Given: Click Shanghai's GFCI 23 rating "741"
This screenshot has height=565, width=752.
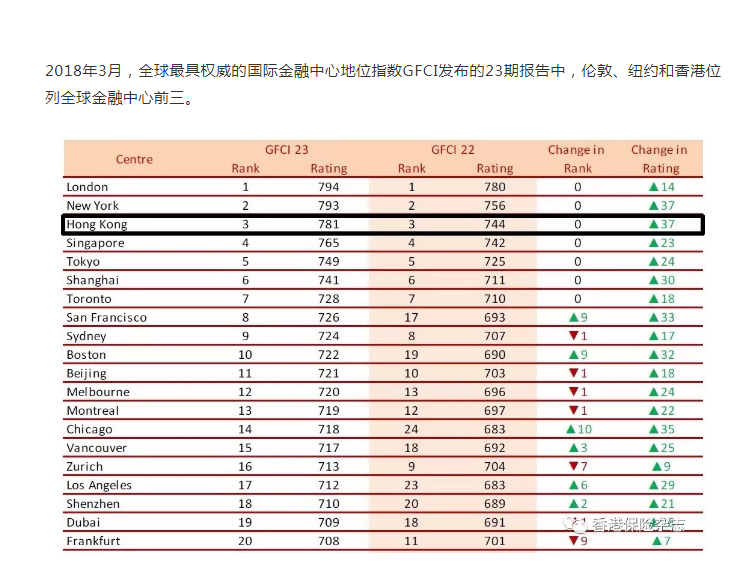Looking at the screenshot, I should [x=329, y=280].
